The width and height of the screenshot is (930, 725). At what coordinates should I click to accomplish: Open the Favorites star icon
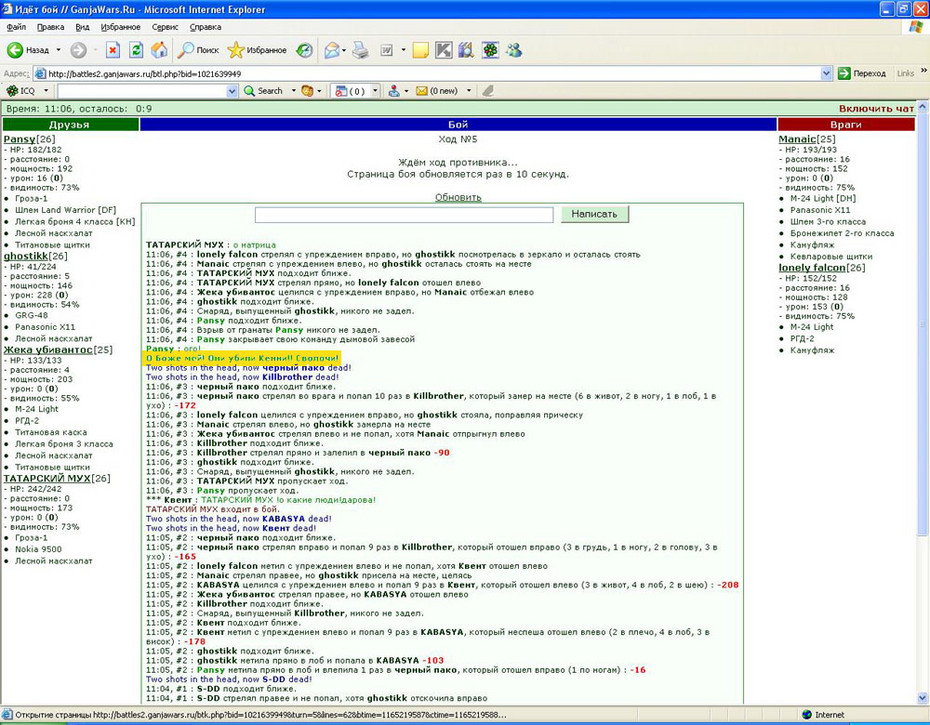[x=235, y=50]
